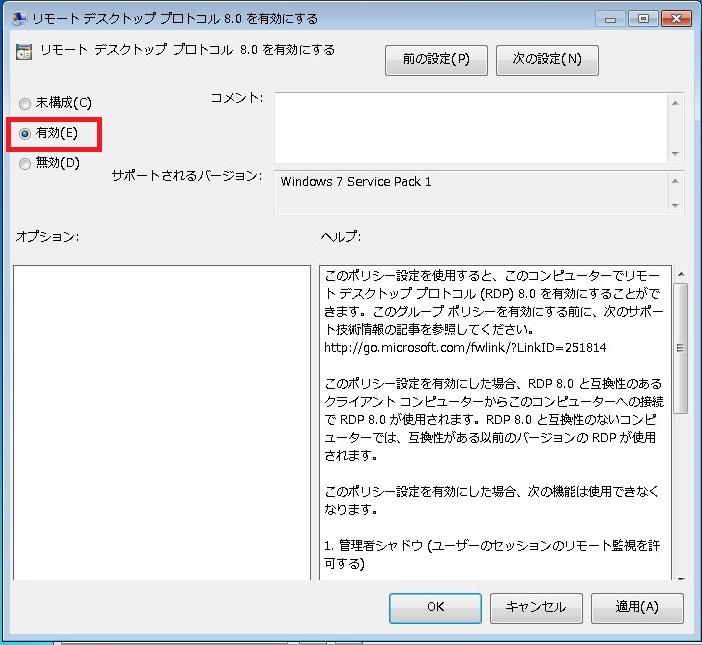
Task: Click the help text scrollbar up arrow
Action: point(680,274)
